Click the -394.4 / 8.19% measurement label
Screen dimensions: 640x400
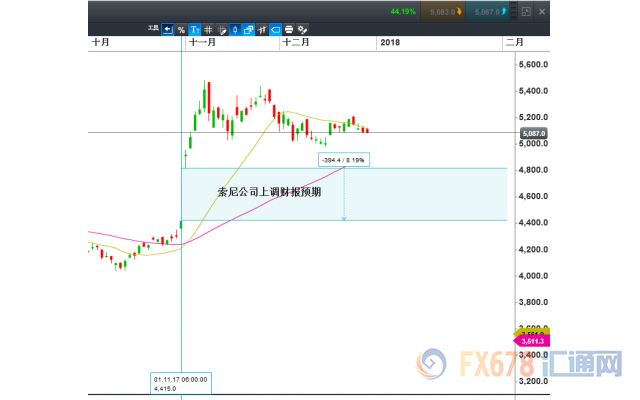(x=344, y=160)
